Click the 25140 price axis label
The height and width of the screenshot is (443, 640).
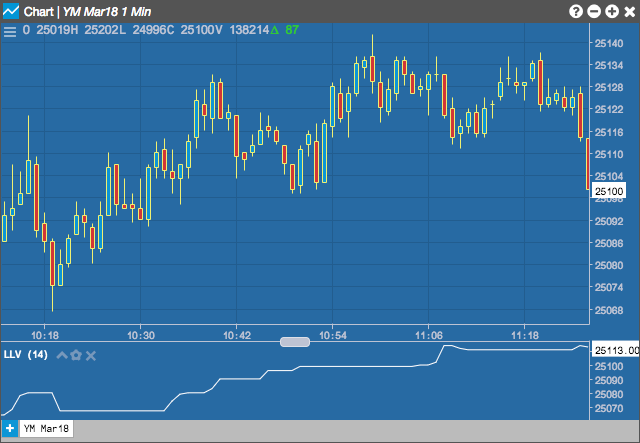pos(609,43)
